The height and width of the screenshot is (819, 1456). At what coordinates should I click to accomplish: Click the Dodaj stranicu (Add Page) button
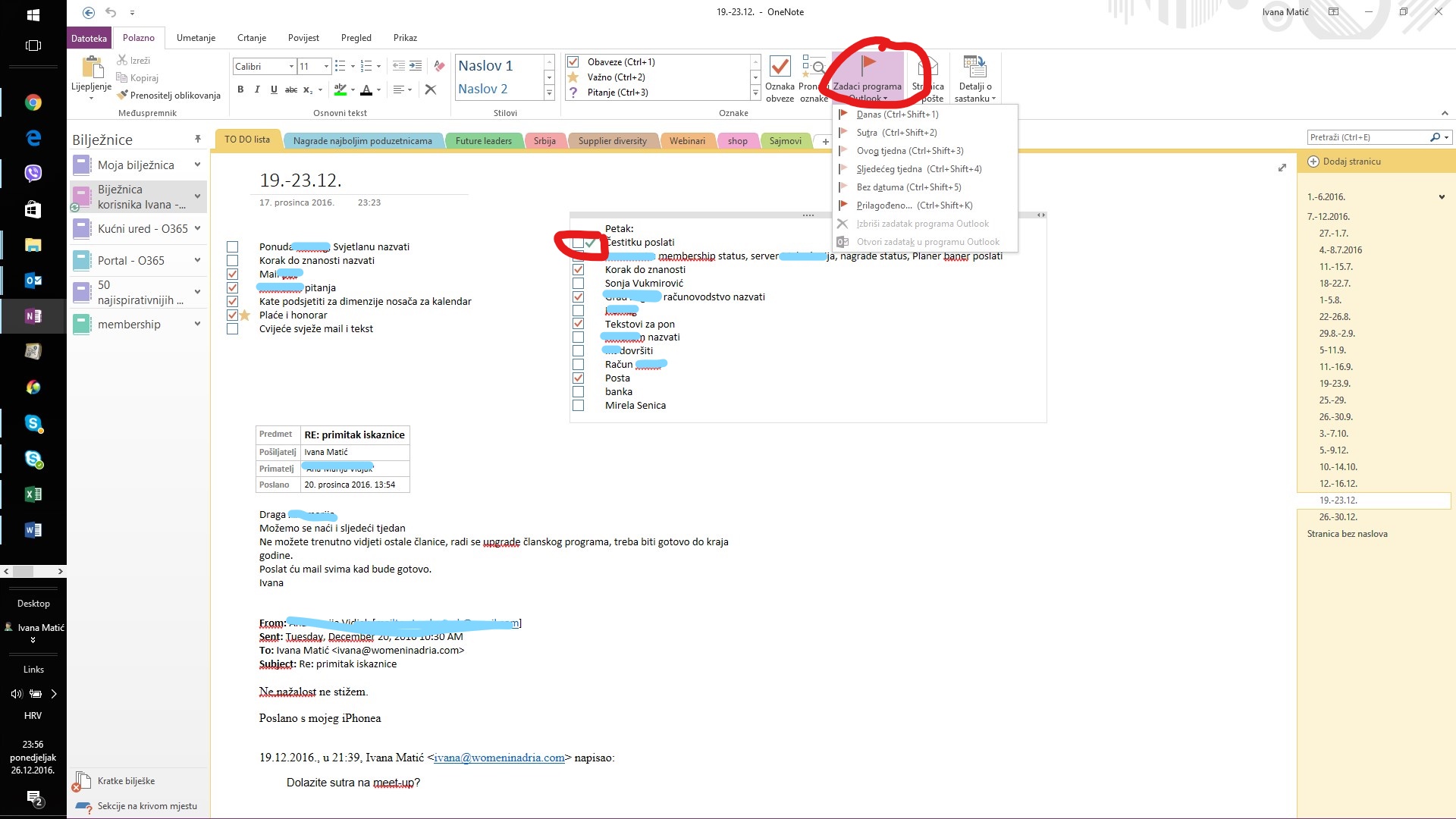(1351, 161)
